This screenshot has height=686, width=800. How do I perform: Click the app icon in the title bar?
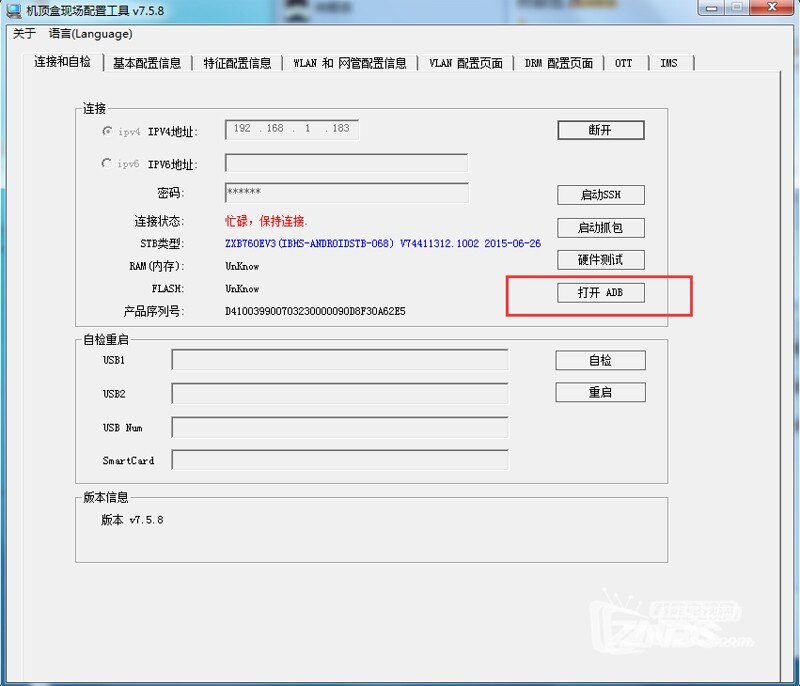click(x=13, y=10)
